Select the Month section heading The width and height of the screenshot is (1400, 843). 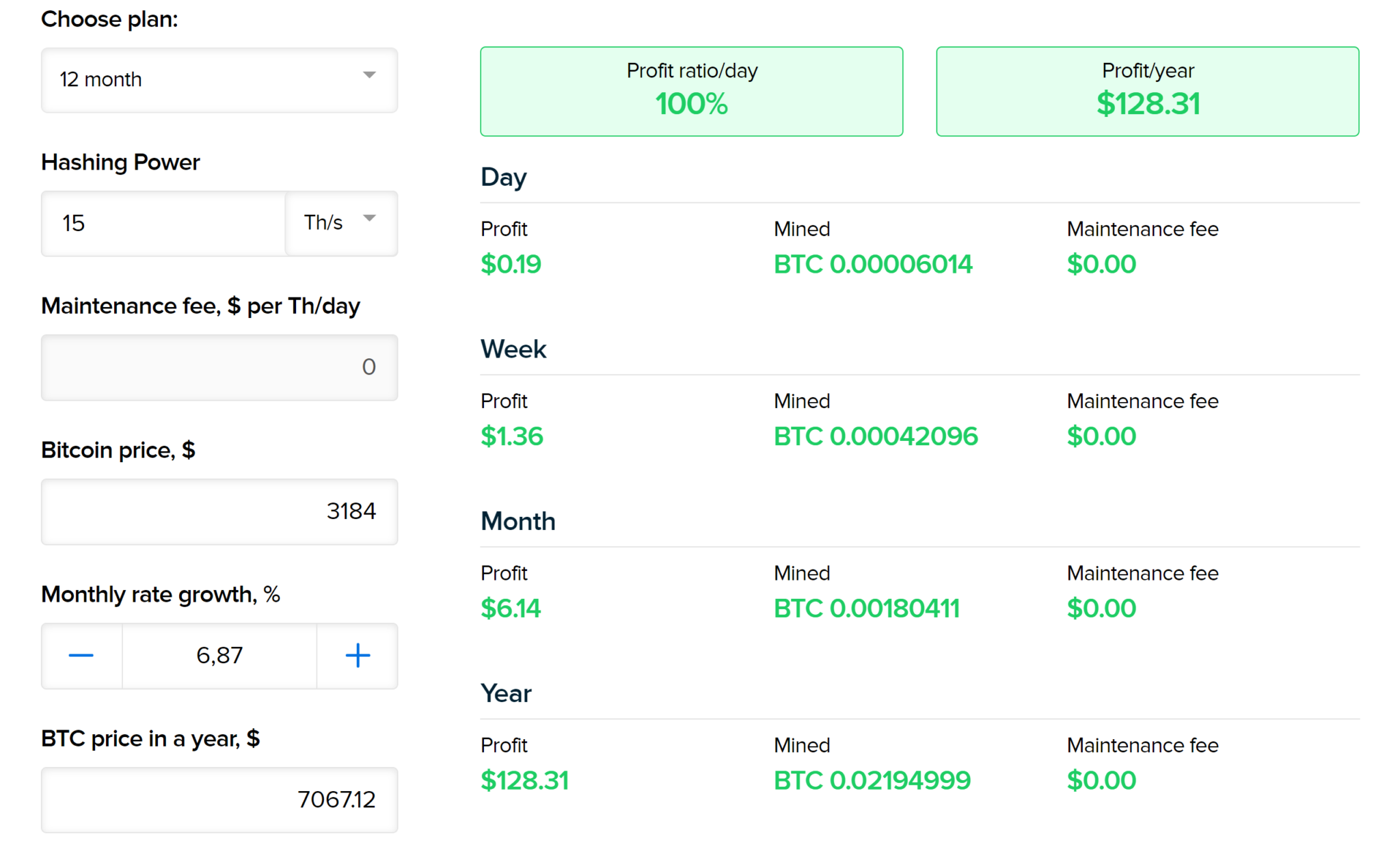pos(518,521)
